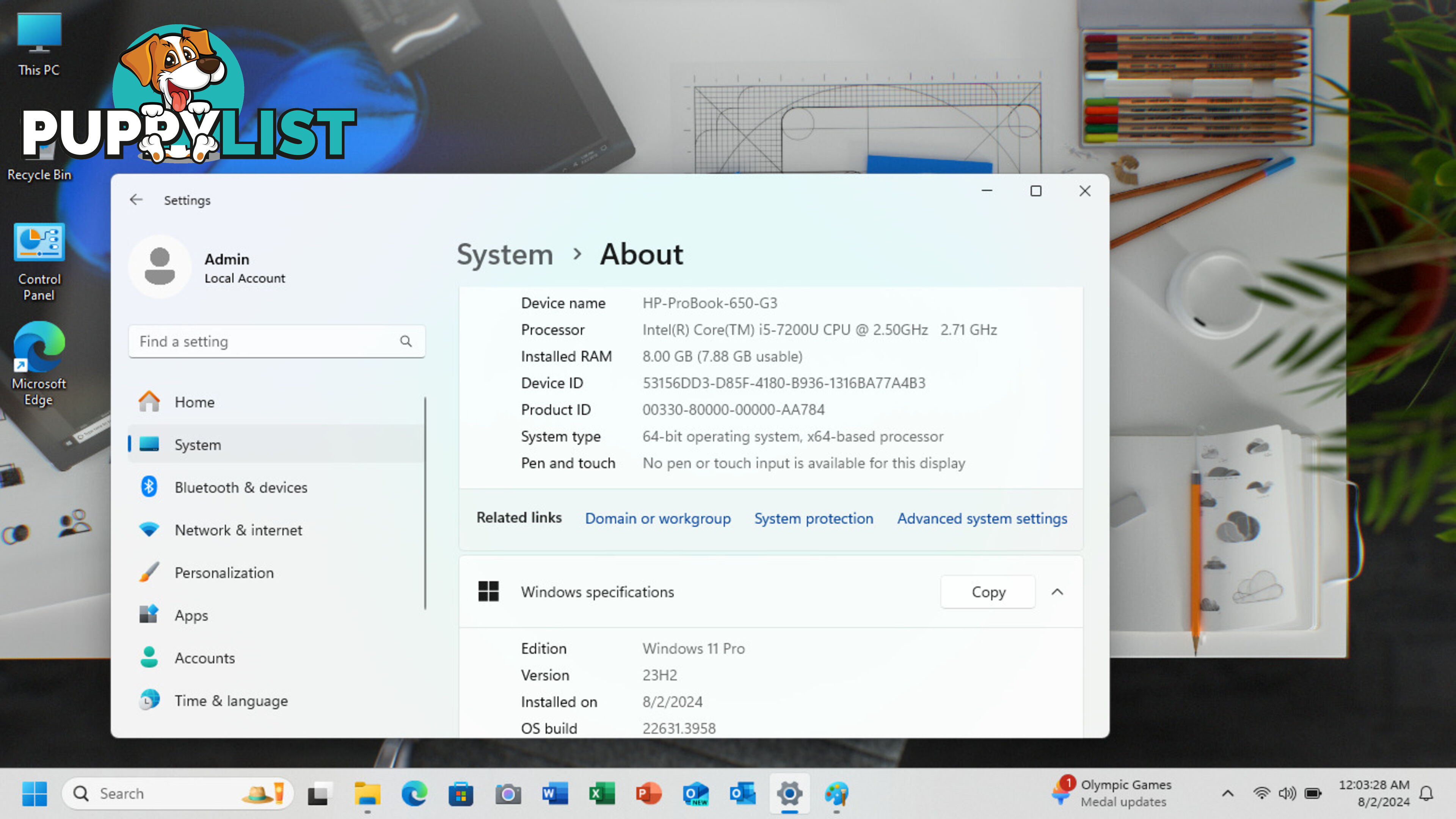Close the Settings window
This screenshot has width=1456, height=819.
coord(1085,191)
